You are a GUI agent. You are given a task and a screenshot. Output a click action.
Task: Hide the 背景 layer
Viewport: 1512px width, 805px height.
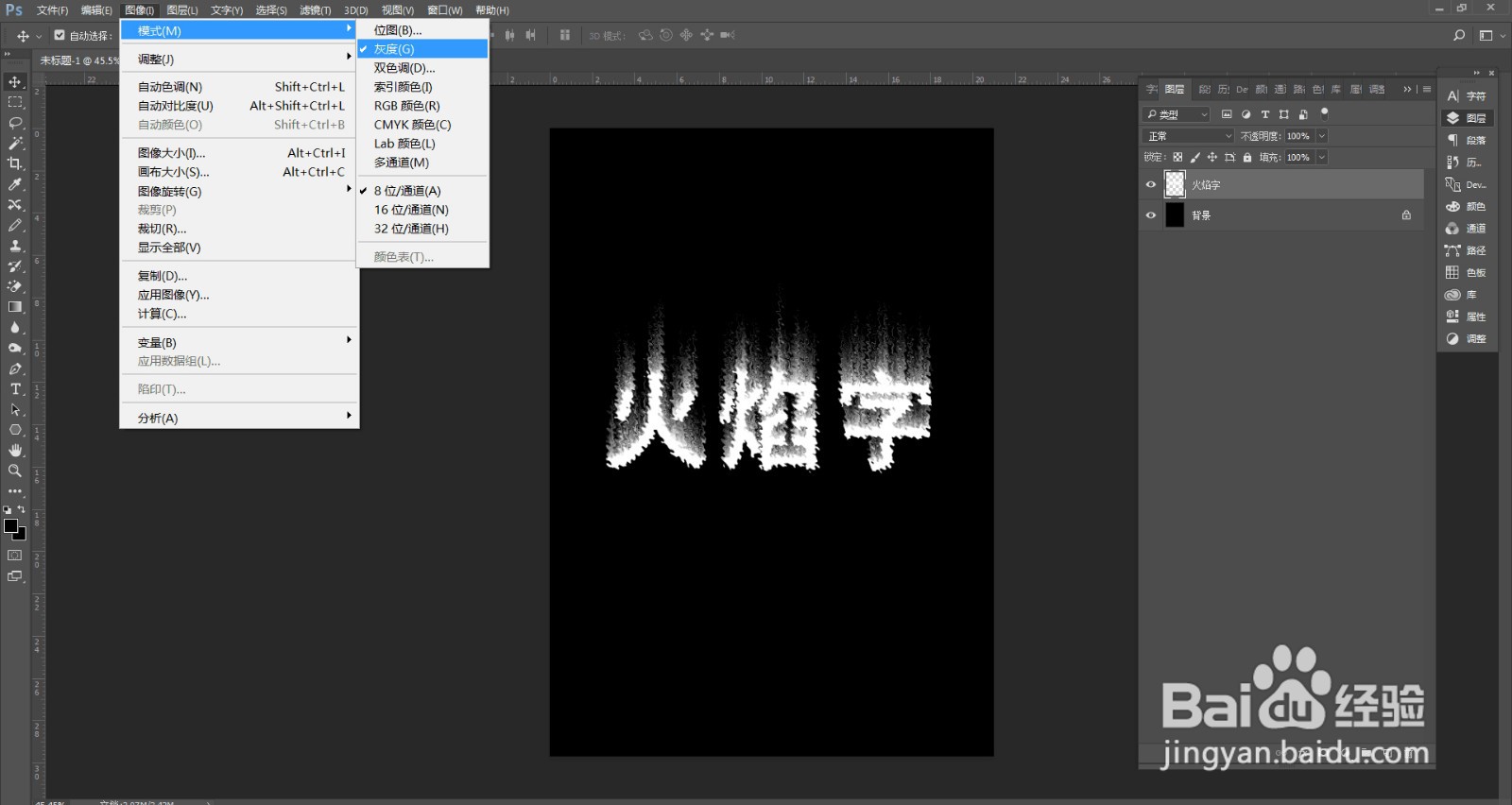[1151, 215]
